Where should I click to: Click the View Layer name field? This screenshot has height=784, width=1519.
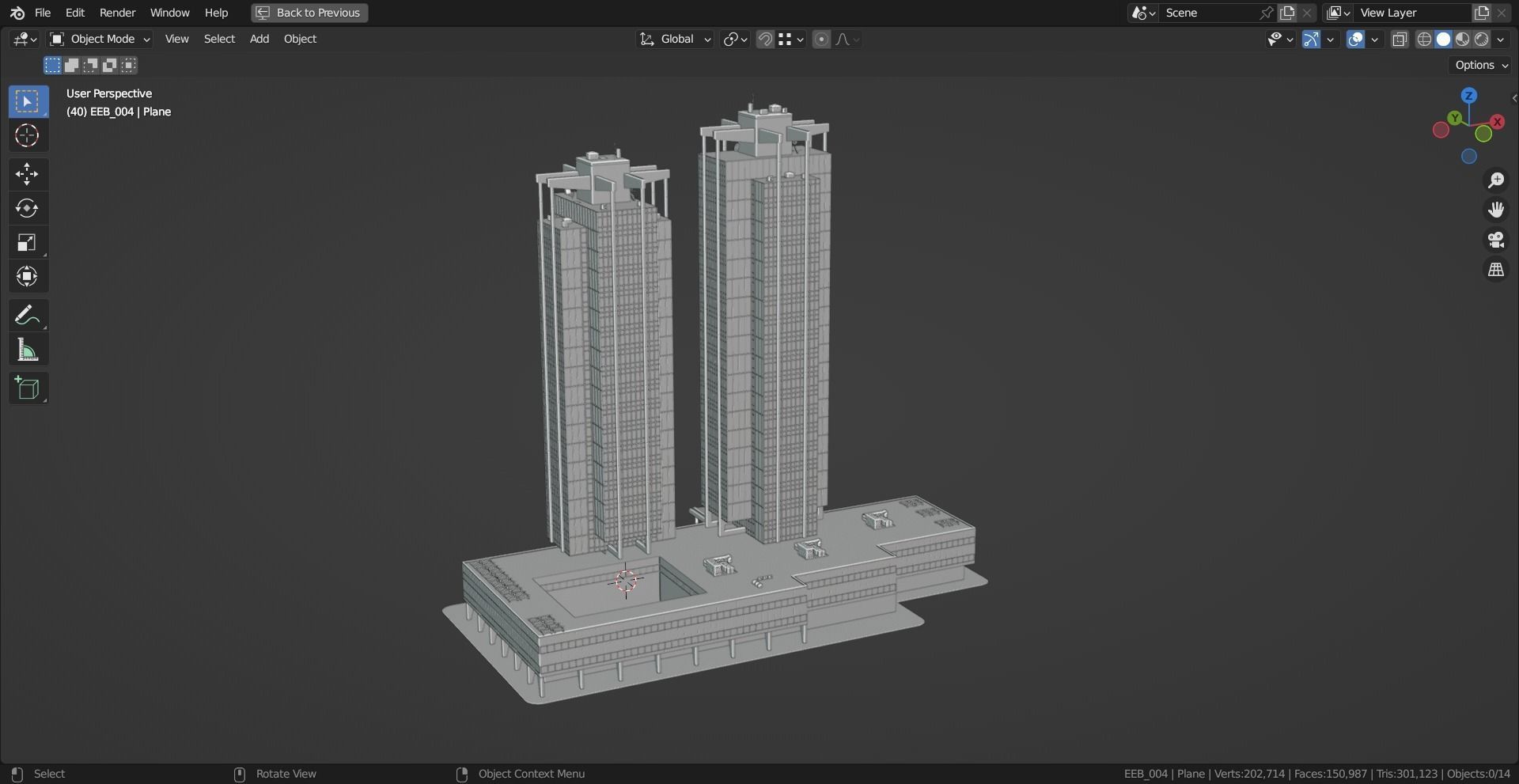(1412, 13)
